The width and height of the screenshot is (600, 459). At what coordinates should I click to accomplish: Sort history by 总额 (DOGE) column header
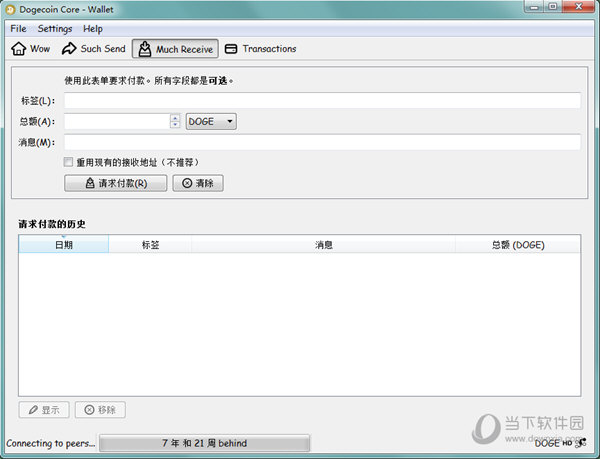click(518, 244)
